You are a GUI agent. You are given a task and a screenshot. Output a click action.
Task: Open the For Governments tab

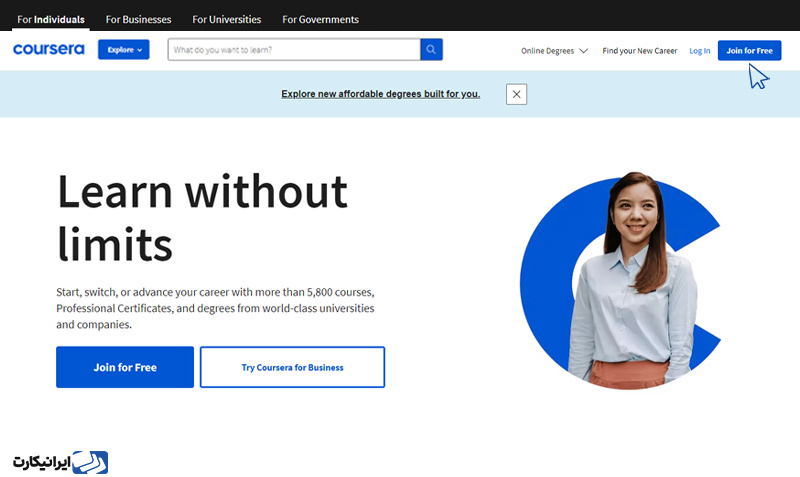coord(320,19)
